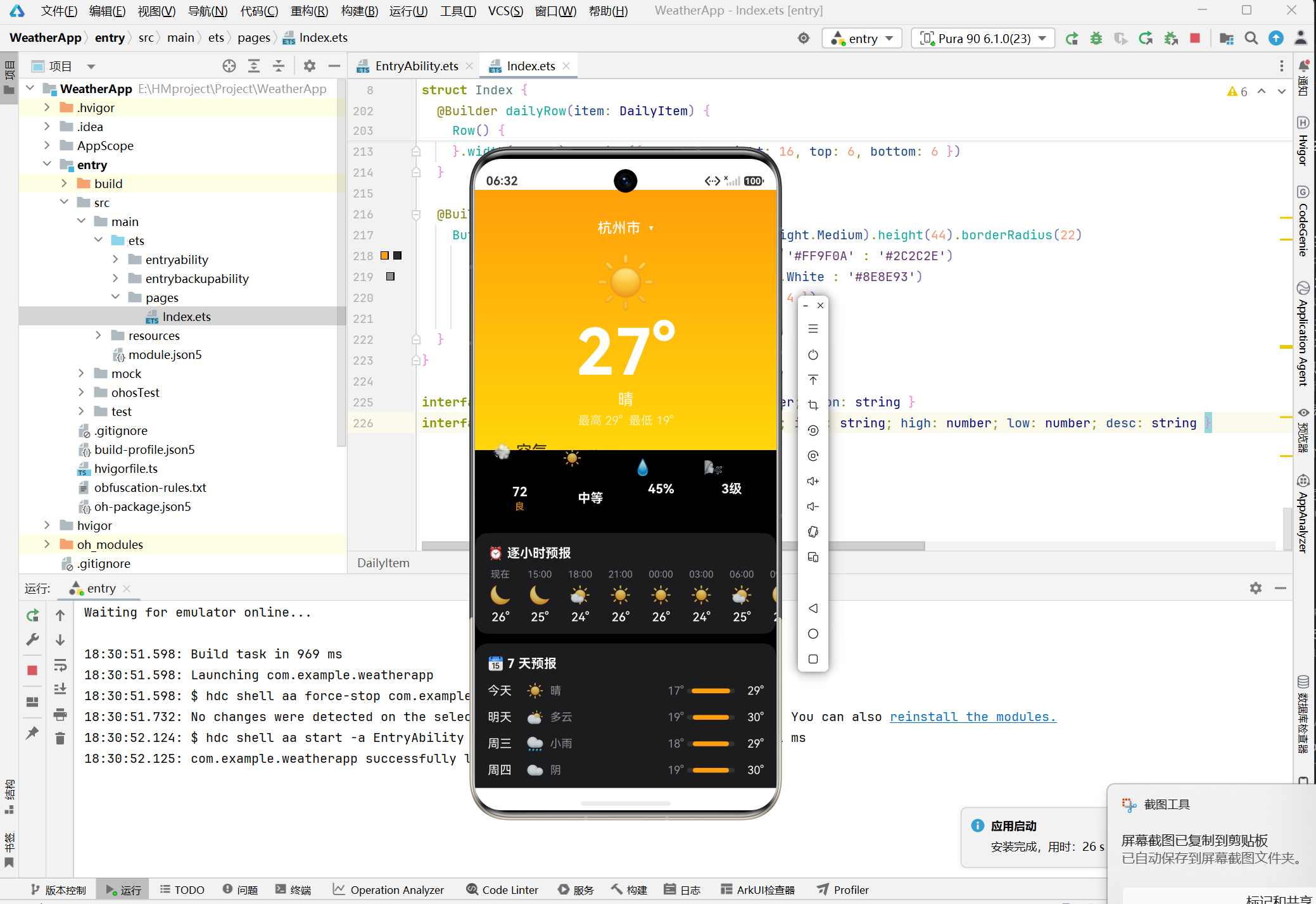Viewport: 1316px width, 904px height.
Task: Expand the resources folder
Action: (98, 336)
